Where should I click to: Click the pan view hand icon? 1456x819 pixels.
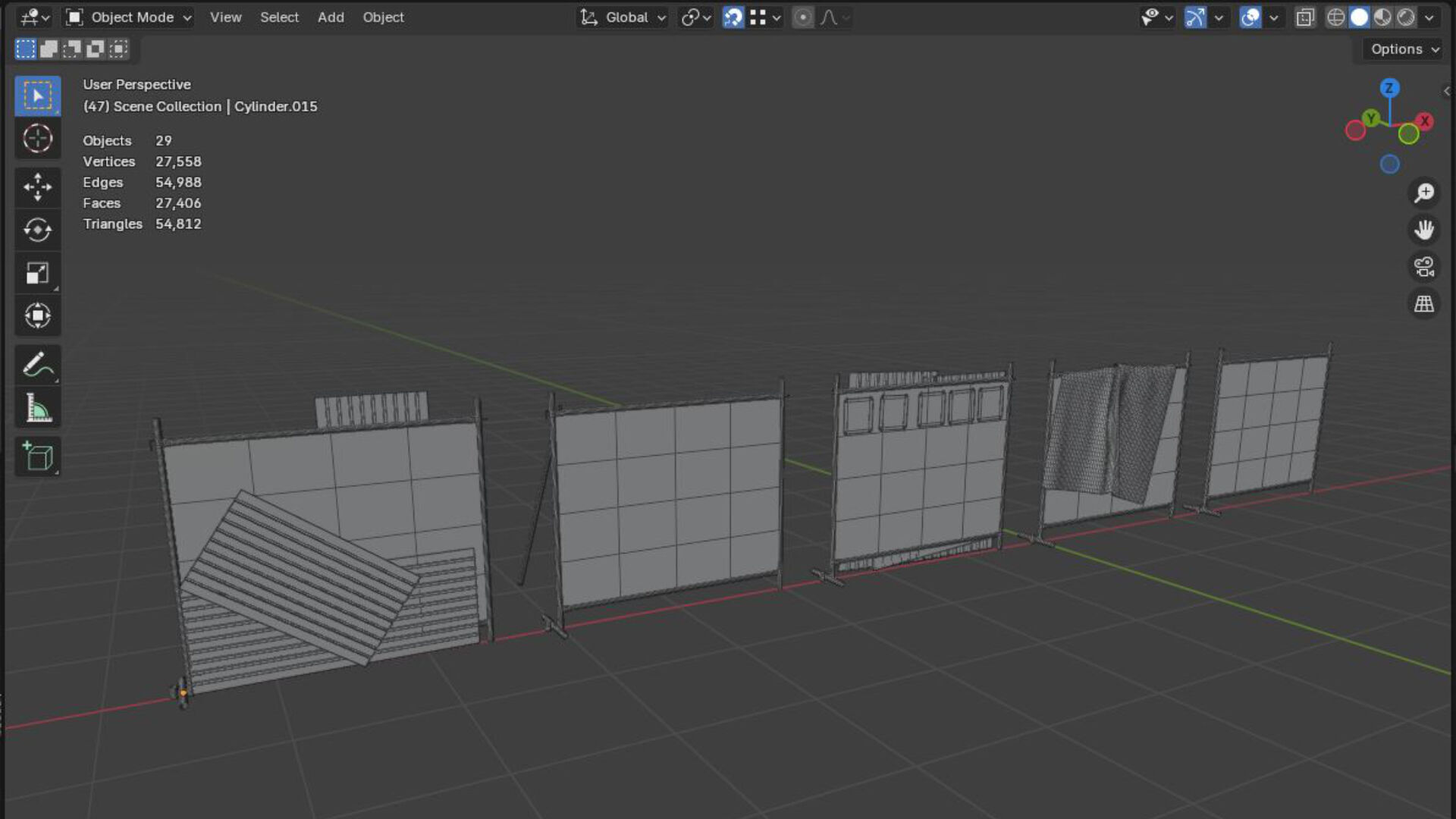1424,230
